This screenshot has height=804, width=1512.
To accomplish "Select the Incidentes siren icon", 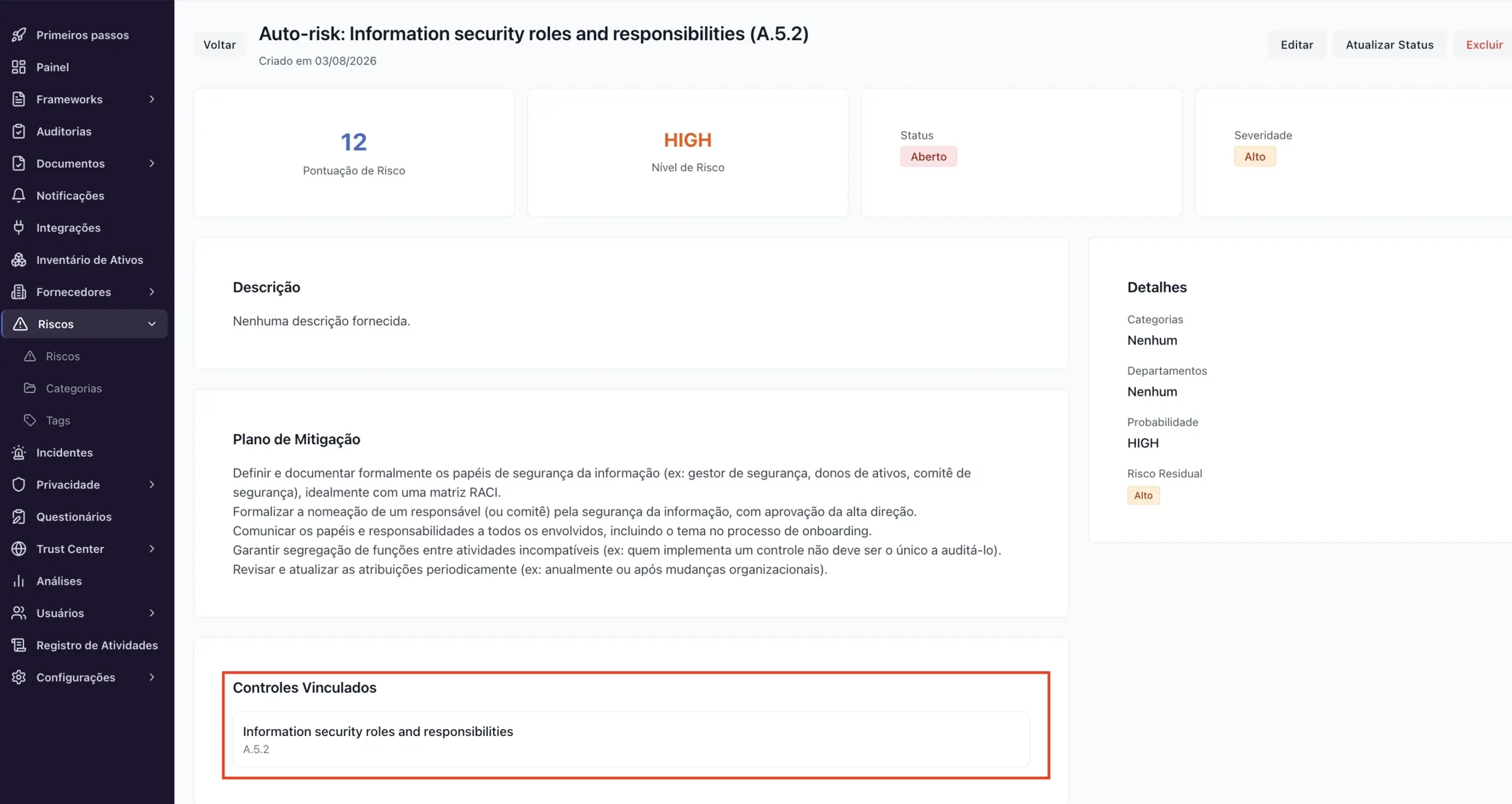I will 19,452.
